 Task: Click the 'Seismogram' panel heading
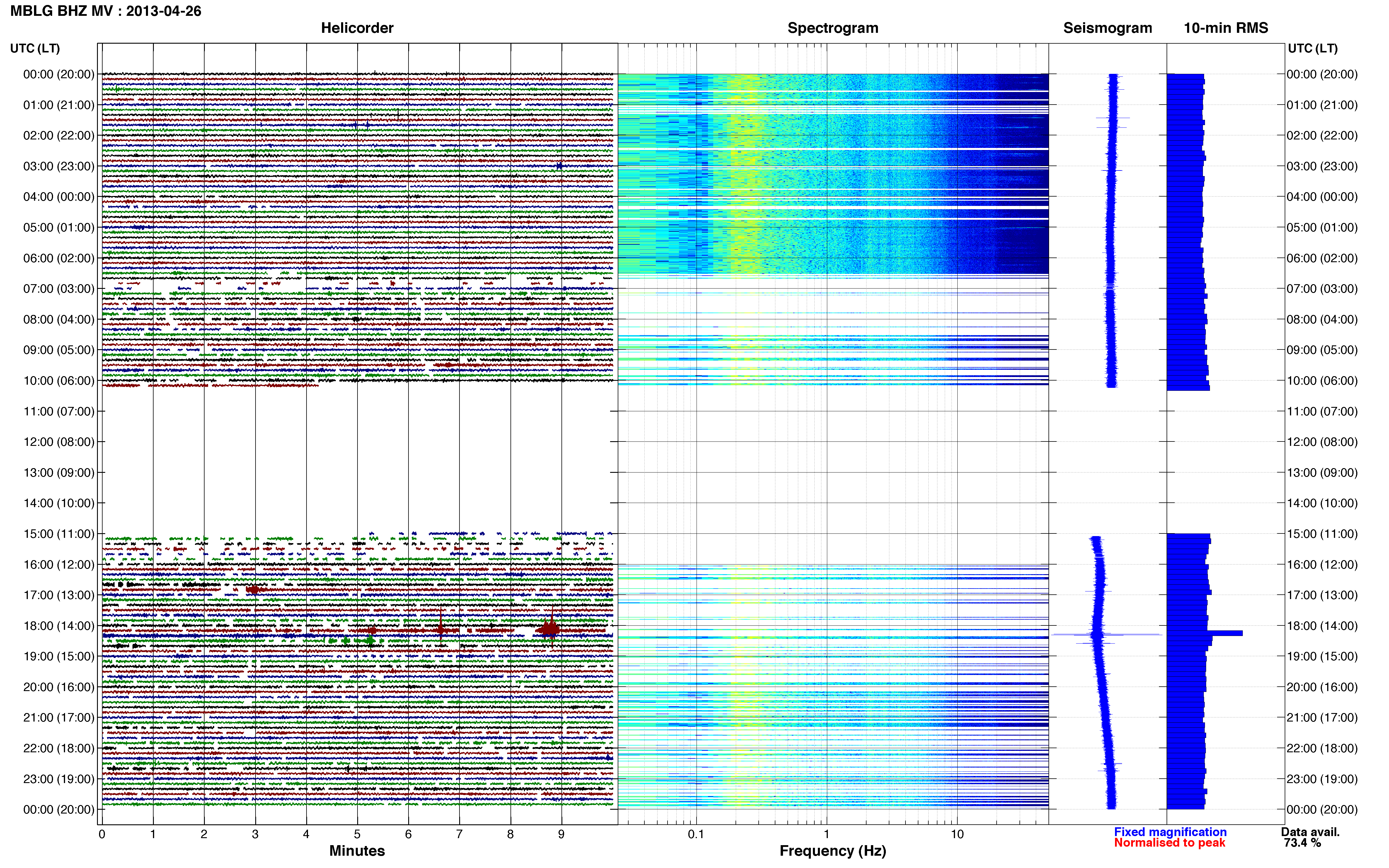click(x=1108, y=28)
